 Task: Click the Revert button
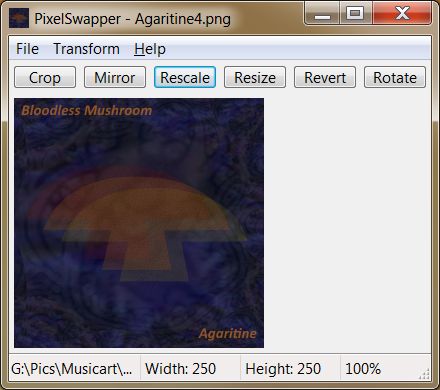point(325,77)
